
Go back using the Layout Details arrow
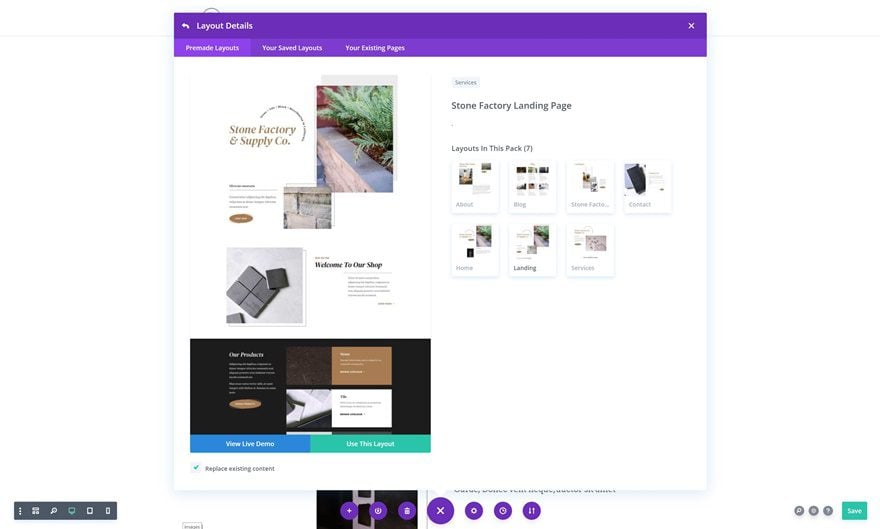(186, 26)
